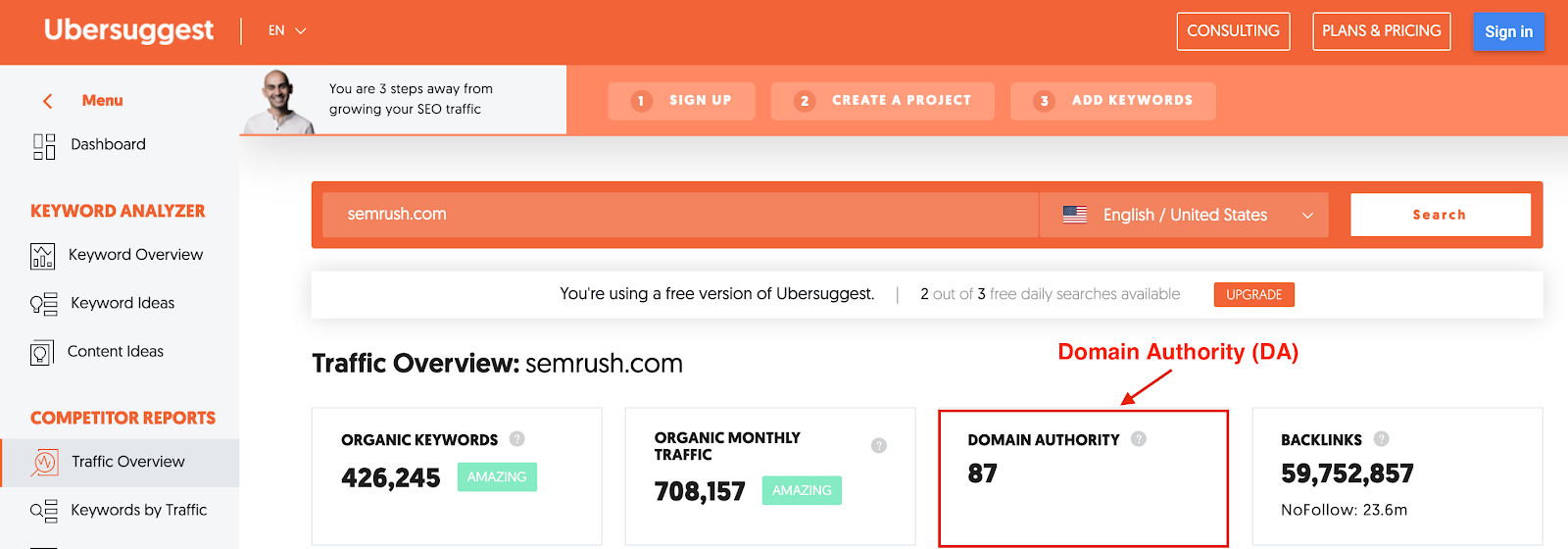
Task: Click the 708,157 monthly traffic value
Action: pyautogui.click(x=700, y=492)
